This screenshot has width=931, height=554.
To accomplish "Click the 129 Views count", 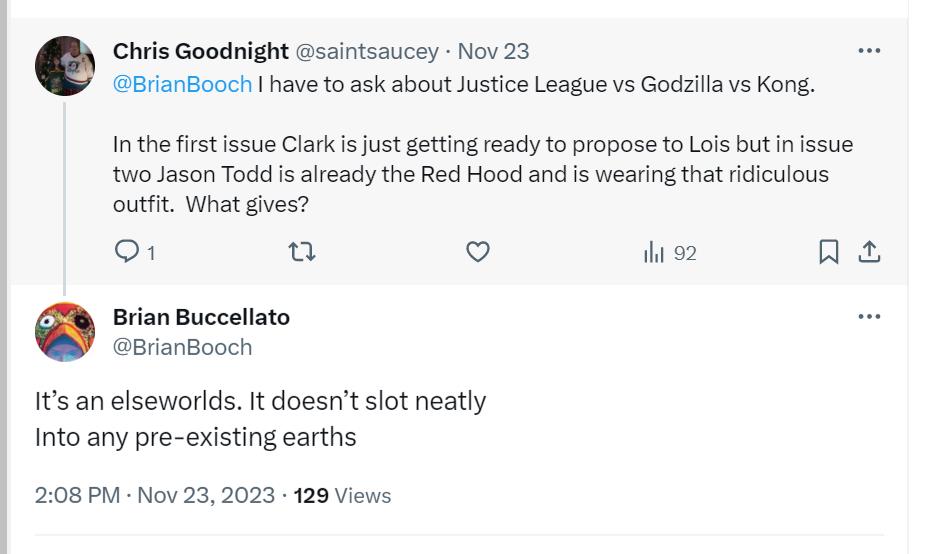I will pyautogui.click(x=342, y=495).
